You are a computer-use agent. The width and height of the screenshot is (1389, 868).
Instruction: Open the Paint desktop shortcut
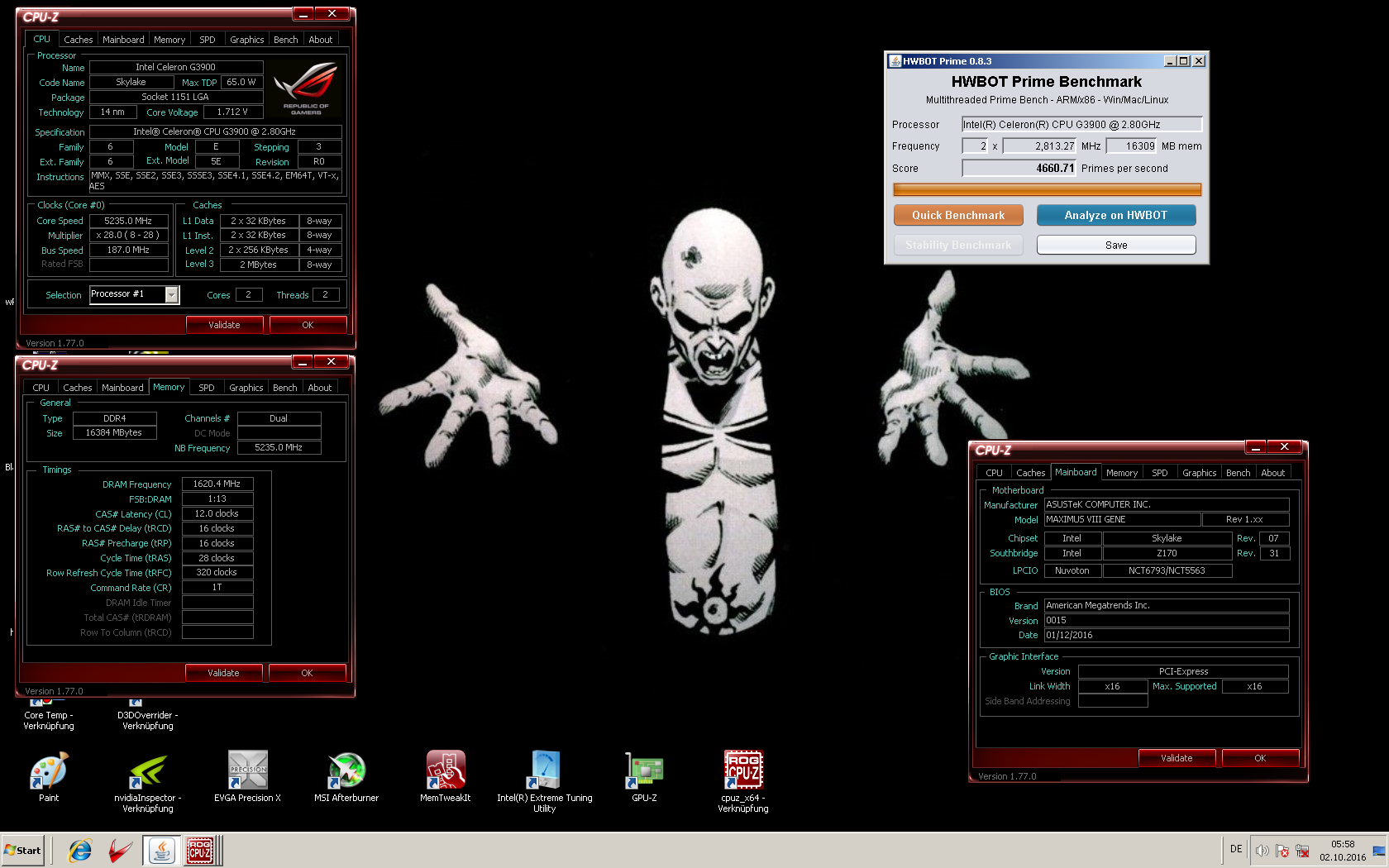[49, 777]
